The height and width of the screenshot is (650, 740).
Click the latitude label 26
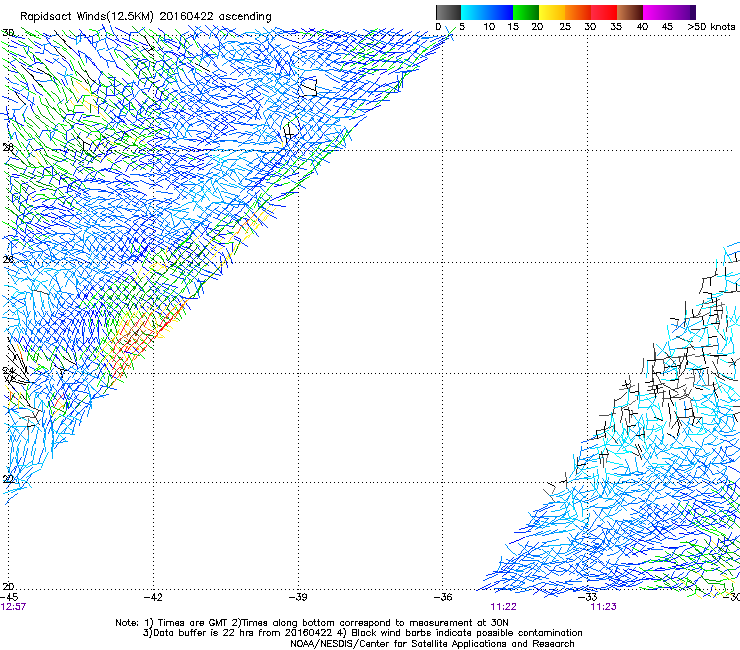coord(8,259)
